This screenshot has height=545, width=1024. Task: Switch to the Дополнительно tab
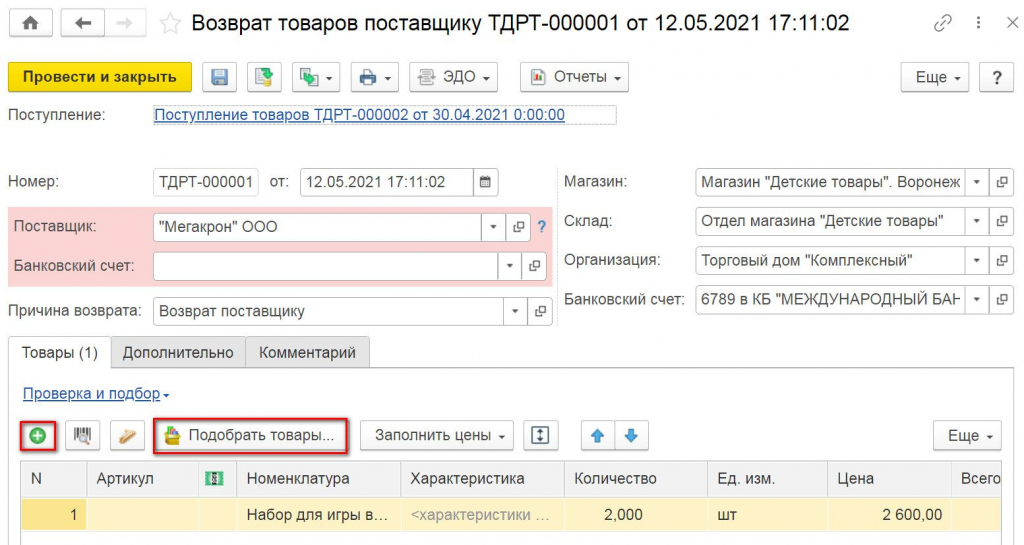click(178, 353)
